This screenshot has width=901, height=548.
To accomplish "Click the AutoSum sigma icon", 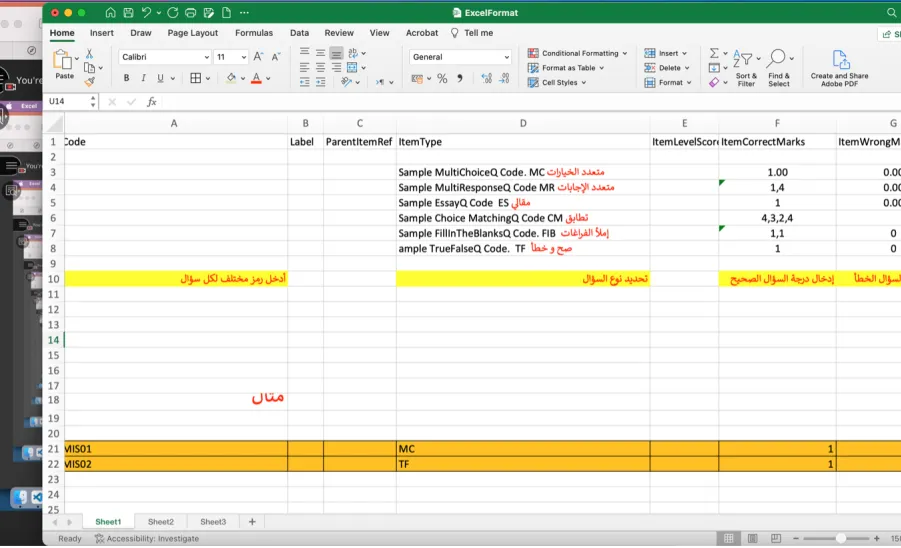I will [714, 53].
